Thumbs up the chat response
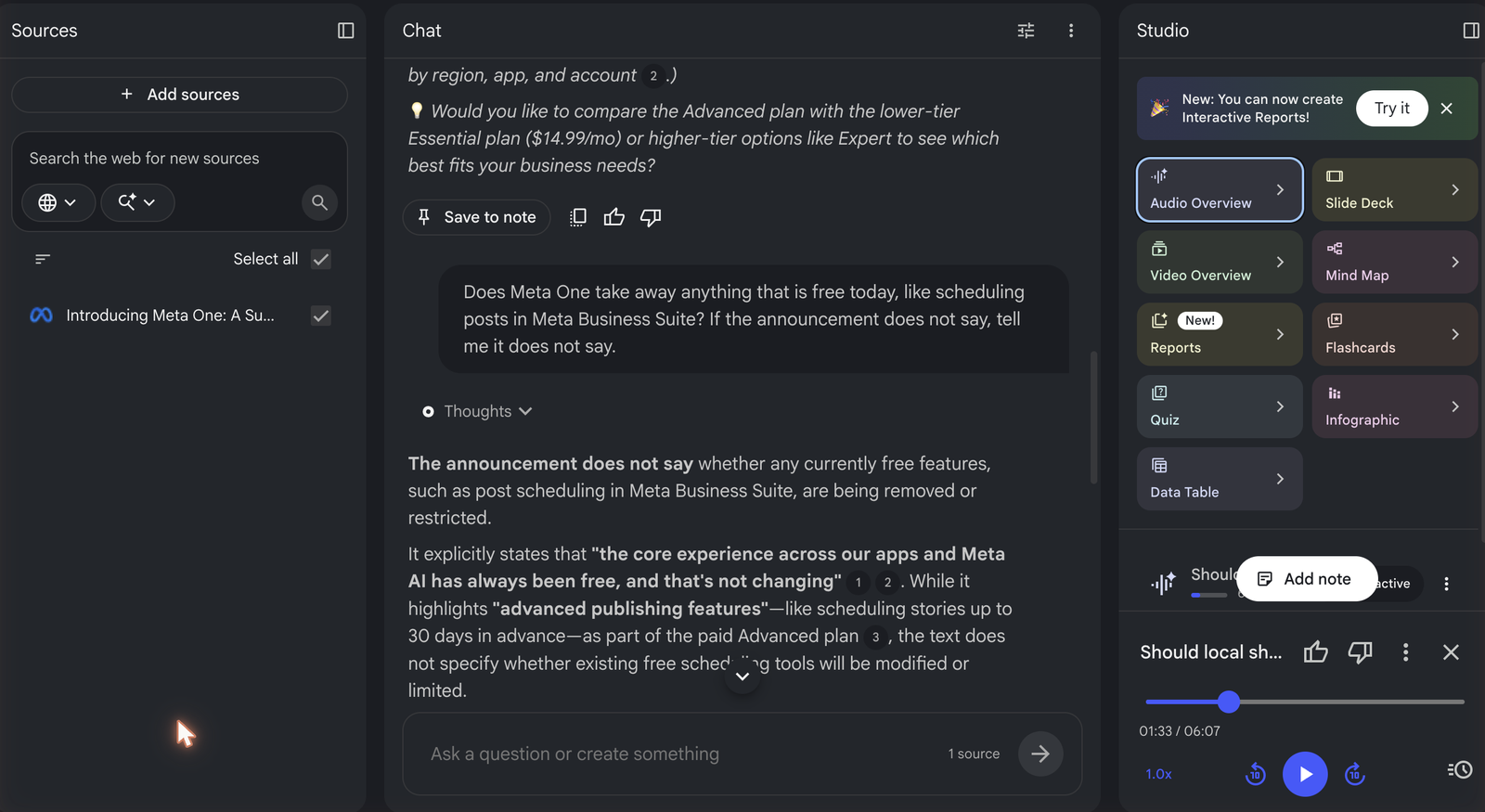Viewport: 1485px width, 812px height. click(614, 217)
